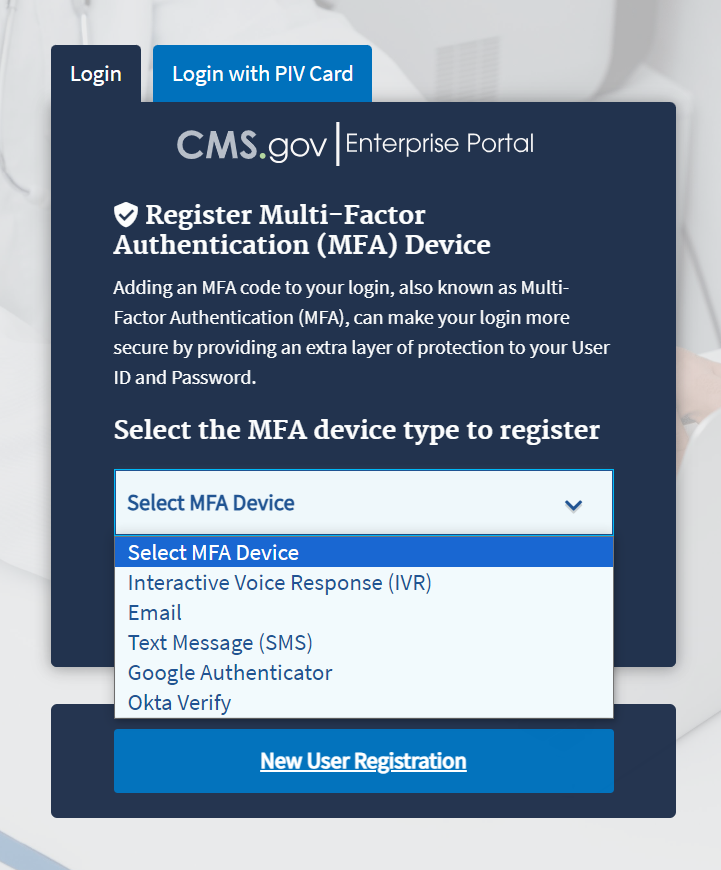This screenshot has width=721, height=870.
Task: Click the Enterprise Portal header text
Action: point(439,144)
